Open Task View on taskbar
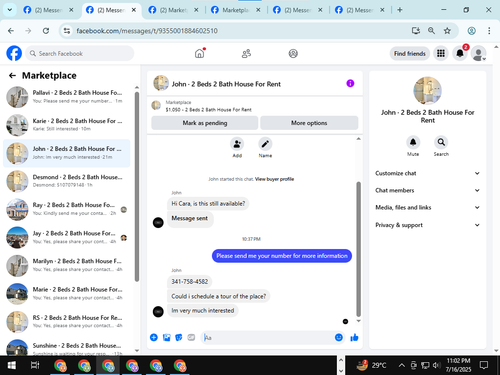 (x=35, y=365)
